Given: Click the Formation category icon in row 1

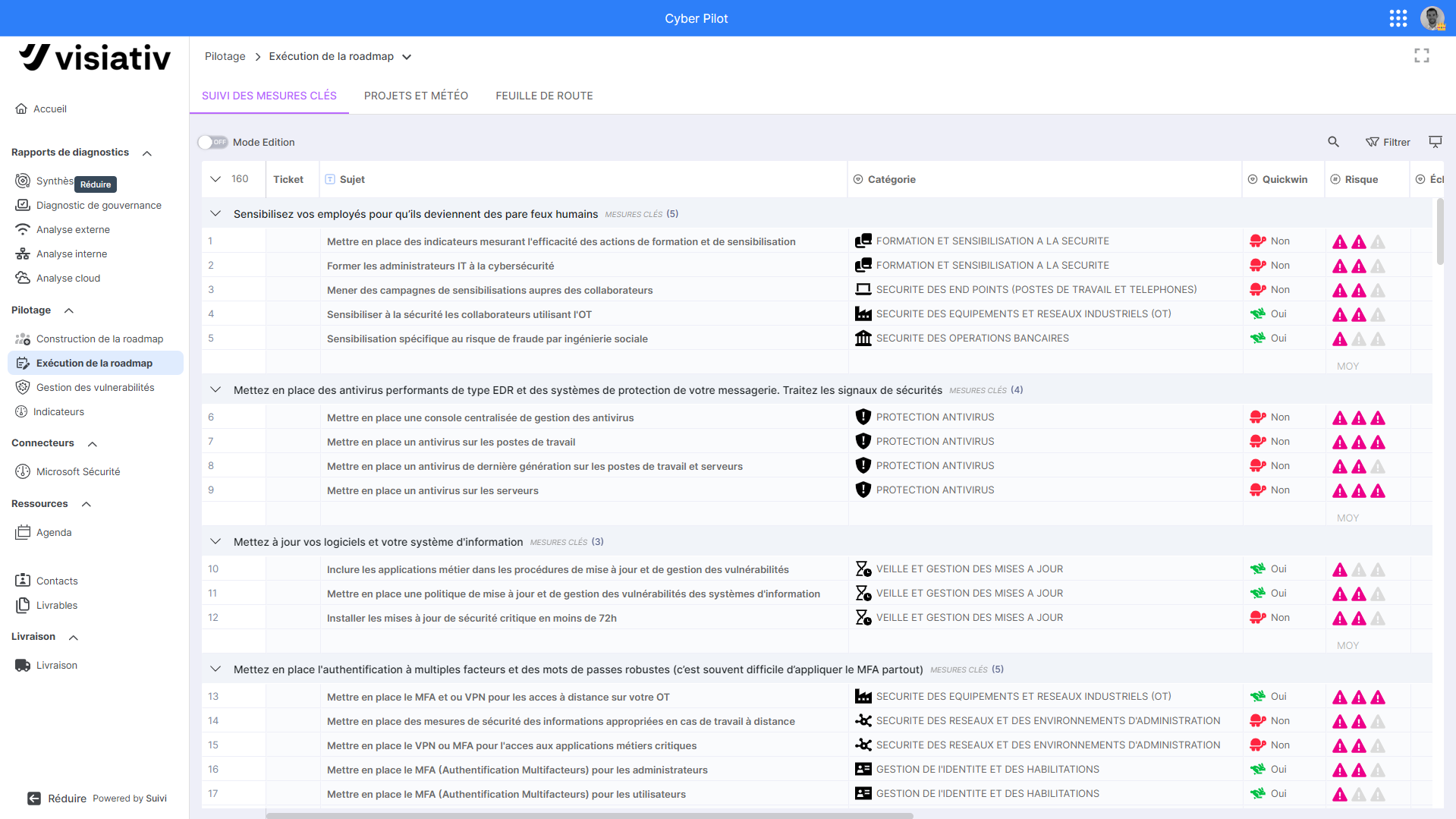Looking at the screenshot, I should point(863,241).
